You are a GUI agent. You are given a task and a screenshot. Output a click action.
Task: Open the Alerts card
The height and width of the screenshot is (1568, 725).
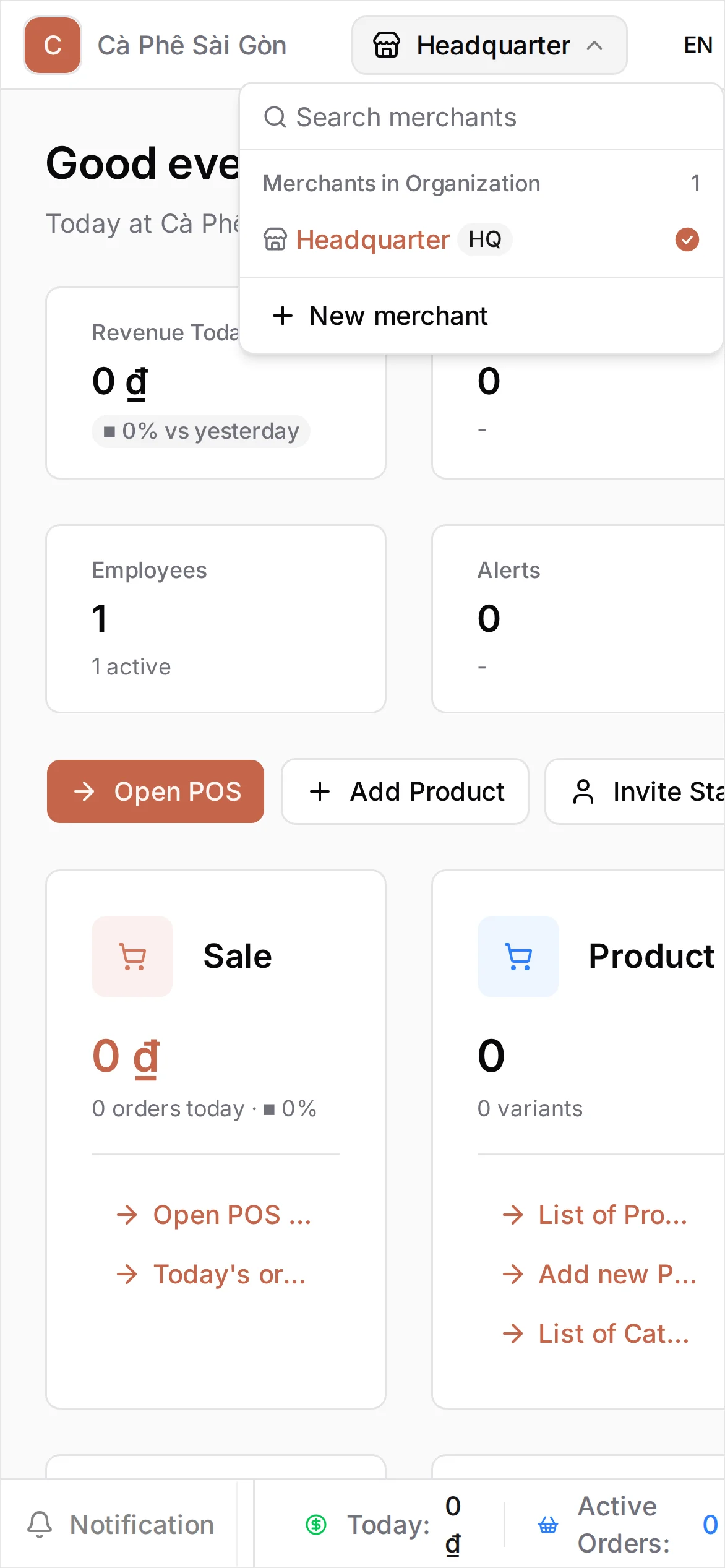578,619
